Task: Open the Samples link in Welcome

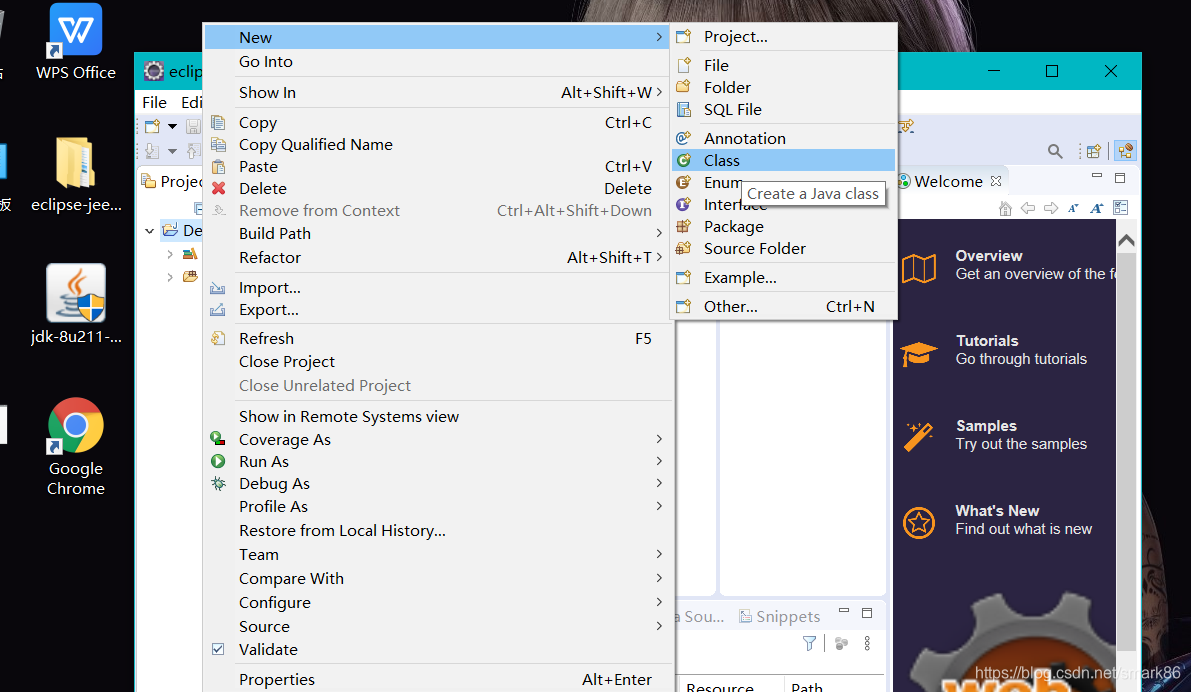Action: click(x=986, y=426)
